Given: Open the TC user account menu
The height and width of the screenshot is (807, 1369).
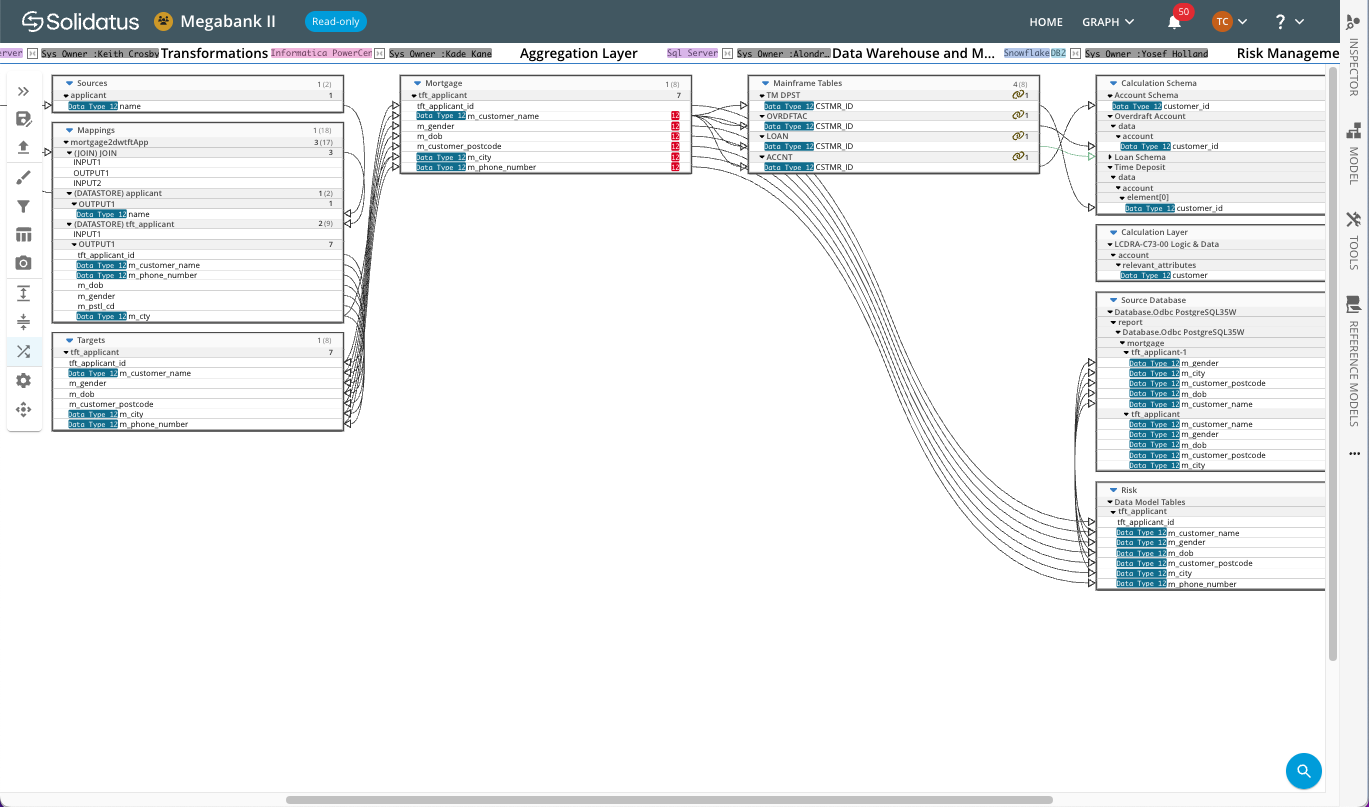Looking at the screenshot, I should click(x=1230, y=21).
